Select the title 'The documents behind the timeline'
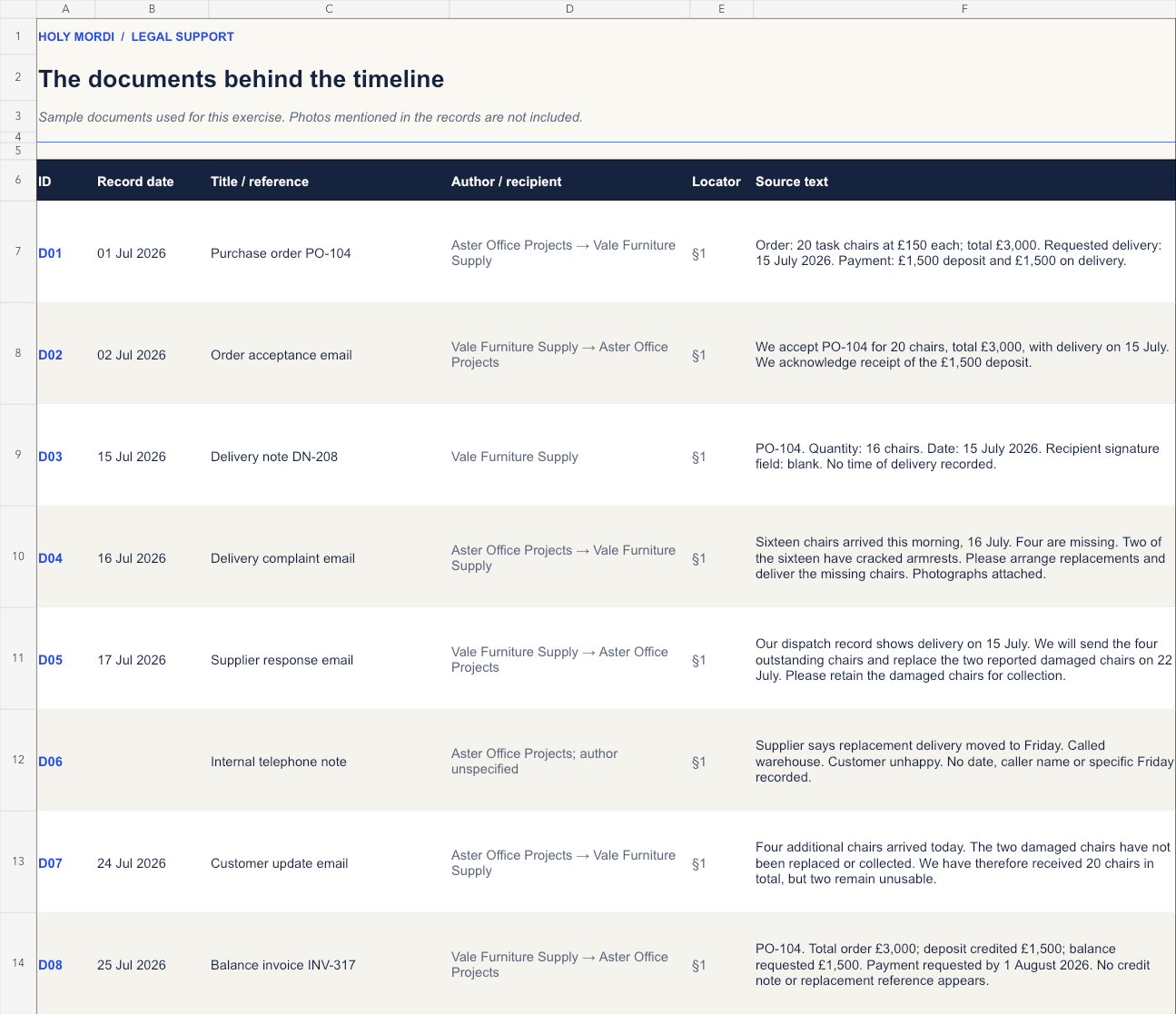1176x1014 pixels. 242,79
